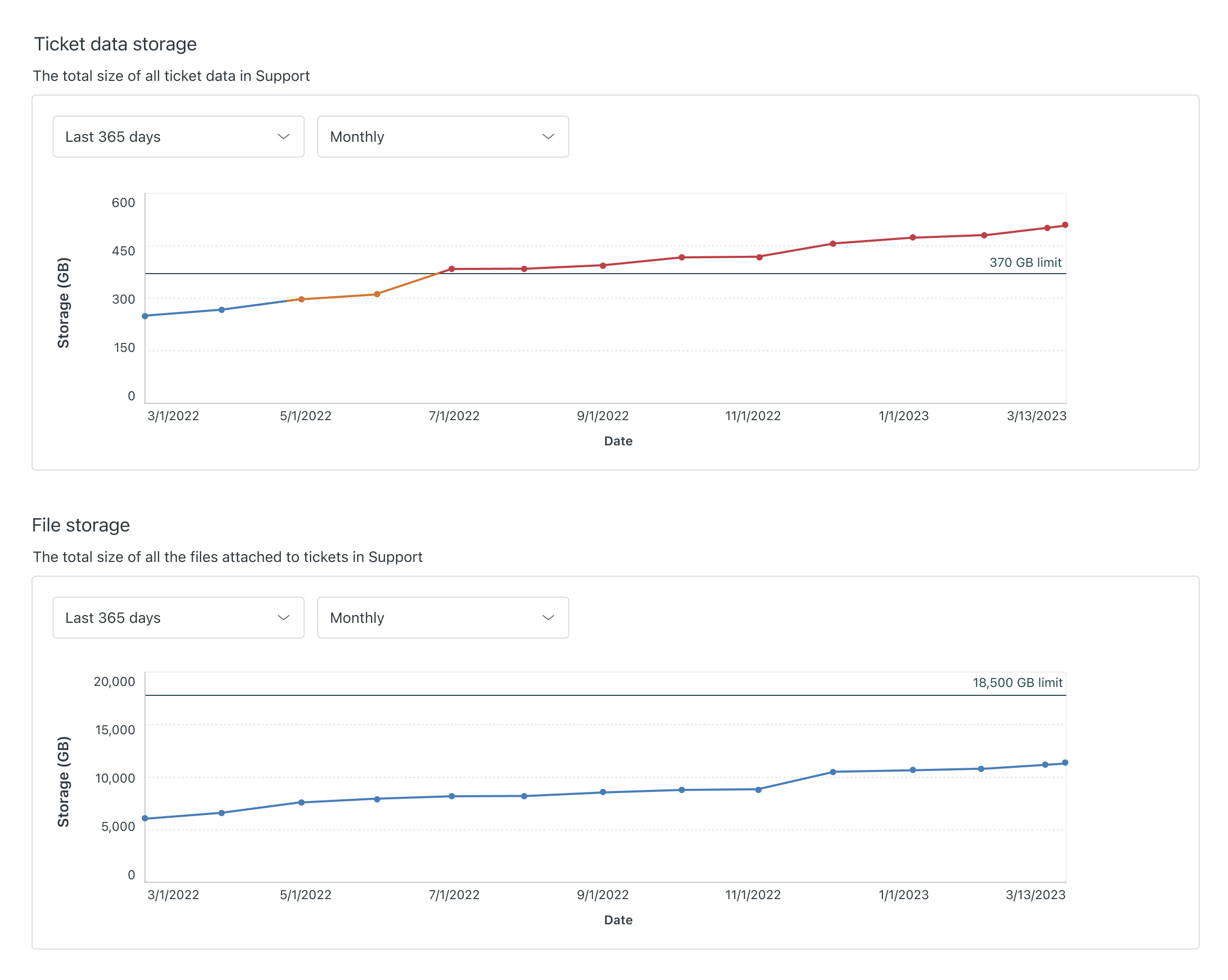This screenshot has width=1228, height=980.
Task: Click chevron on File storage Monthly selector
Action: (548, 617)
